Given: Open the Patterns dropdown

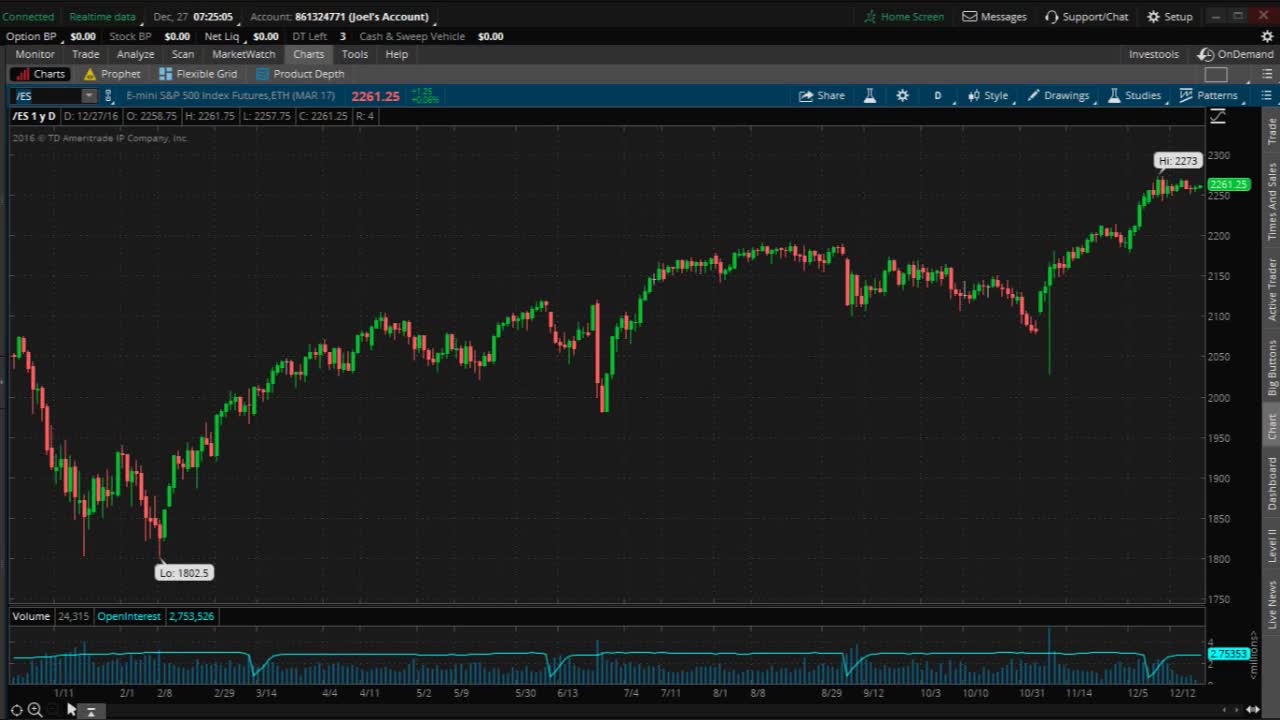Looking at the screenshot, I should coord(1208,96).
